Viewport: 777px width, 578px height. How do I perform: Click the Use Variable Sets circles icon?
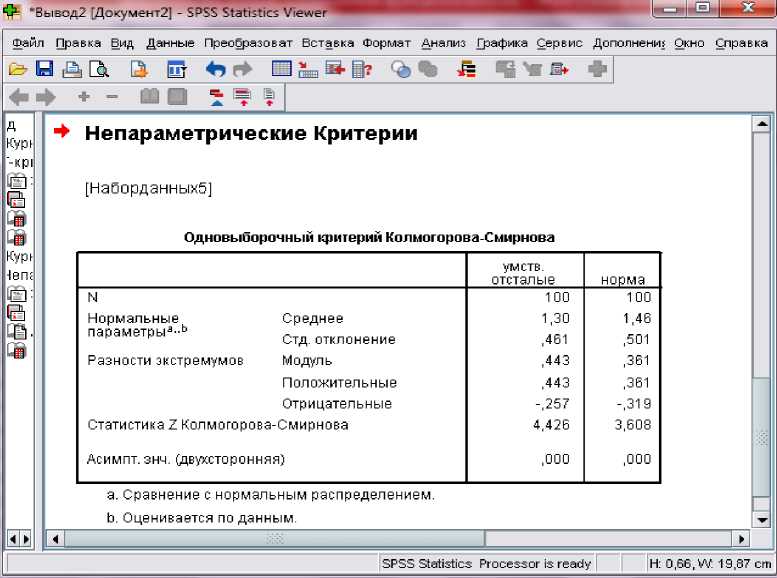point(400,69)
